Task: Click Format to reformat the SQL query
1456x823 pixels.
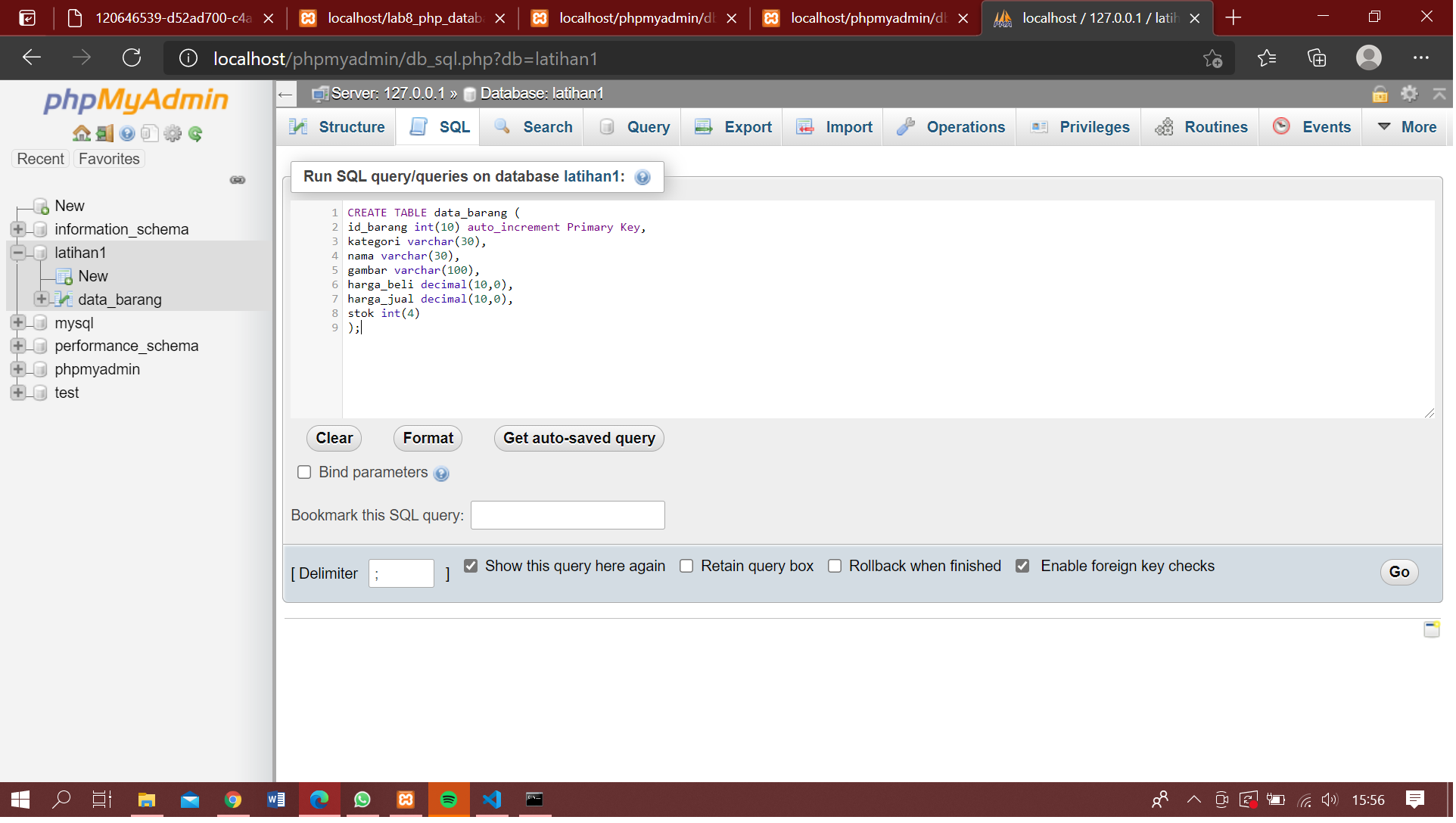Action: [427, 438]
